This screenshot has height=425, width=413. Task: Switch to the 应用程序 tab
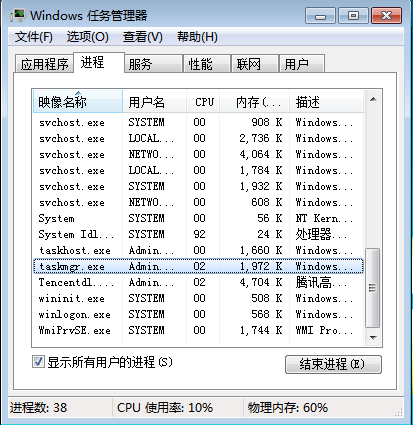coord(44,64)
